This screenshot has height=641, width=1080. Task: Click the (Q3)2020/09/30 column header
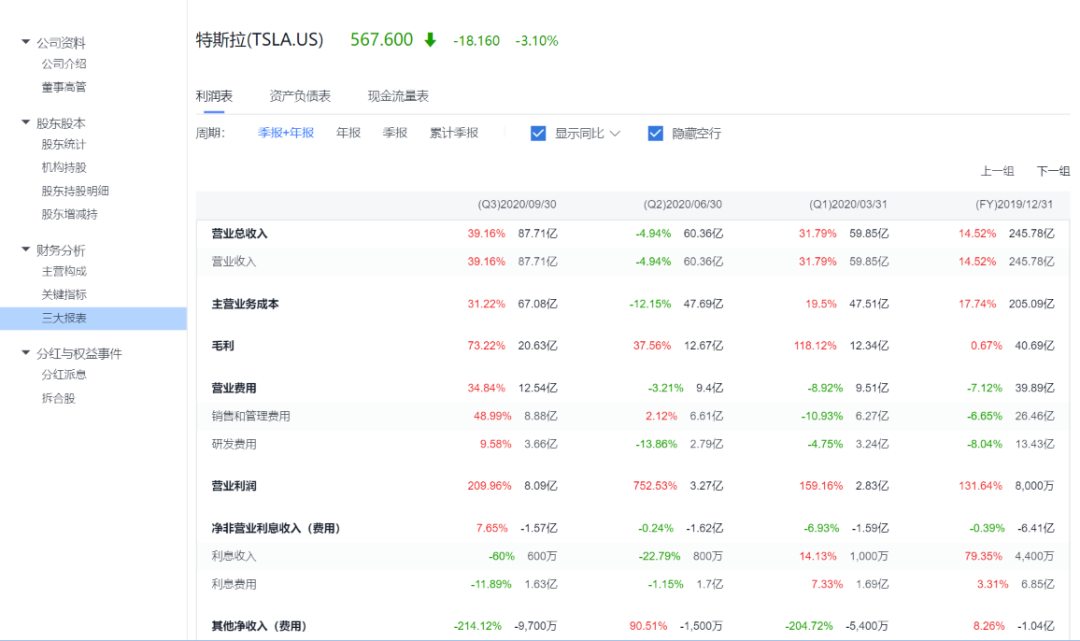click(517, 204)
